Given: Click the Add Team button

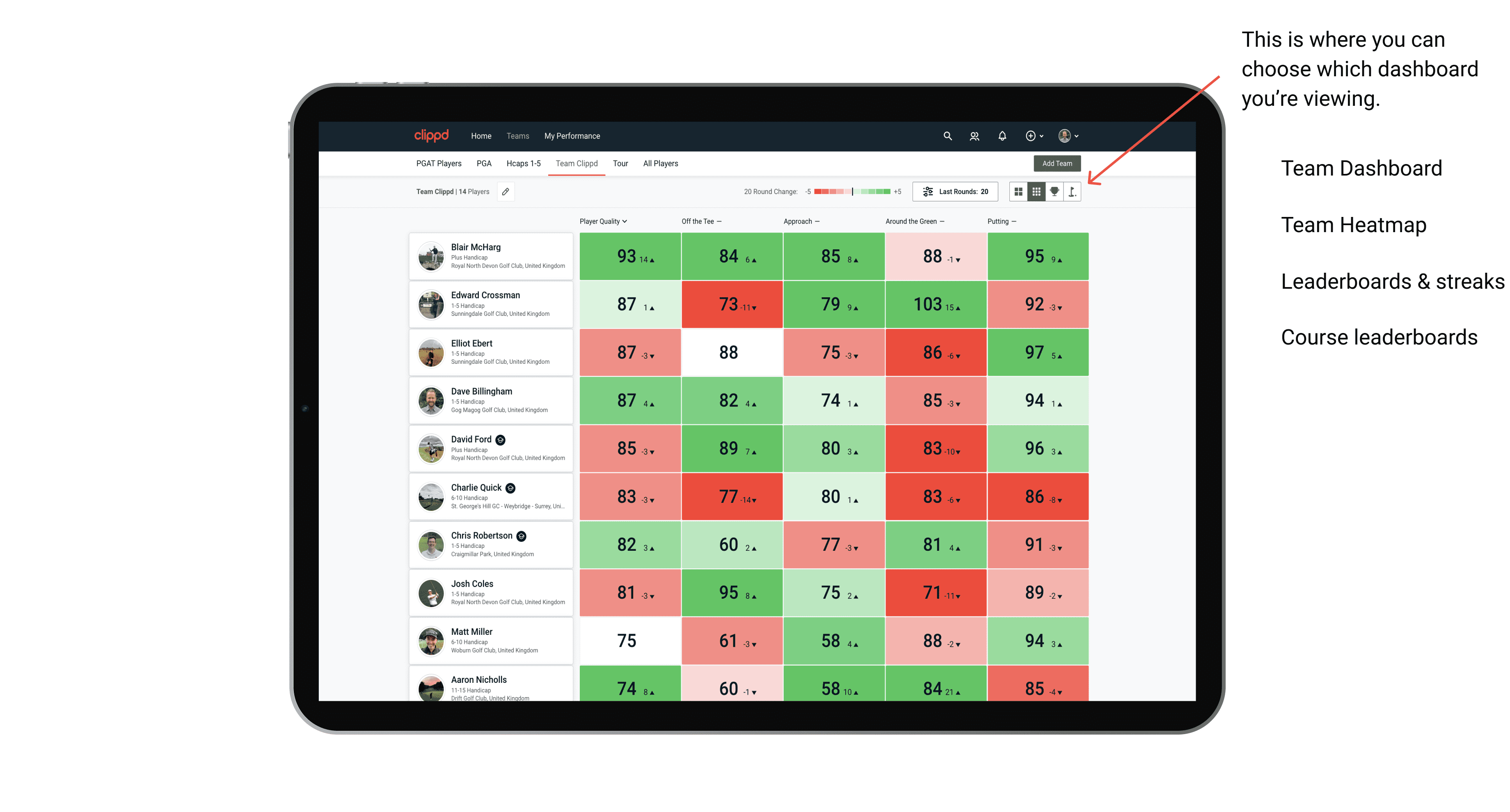Looking at the screenshot, I should coord(1058,162).
